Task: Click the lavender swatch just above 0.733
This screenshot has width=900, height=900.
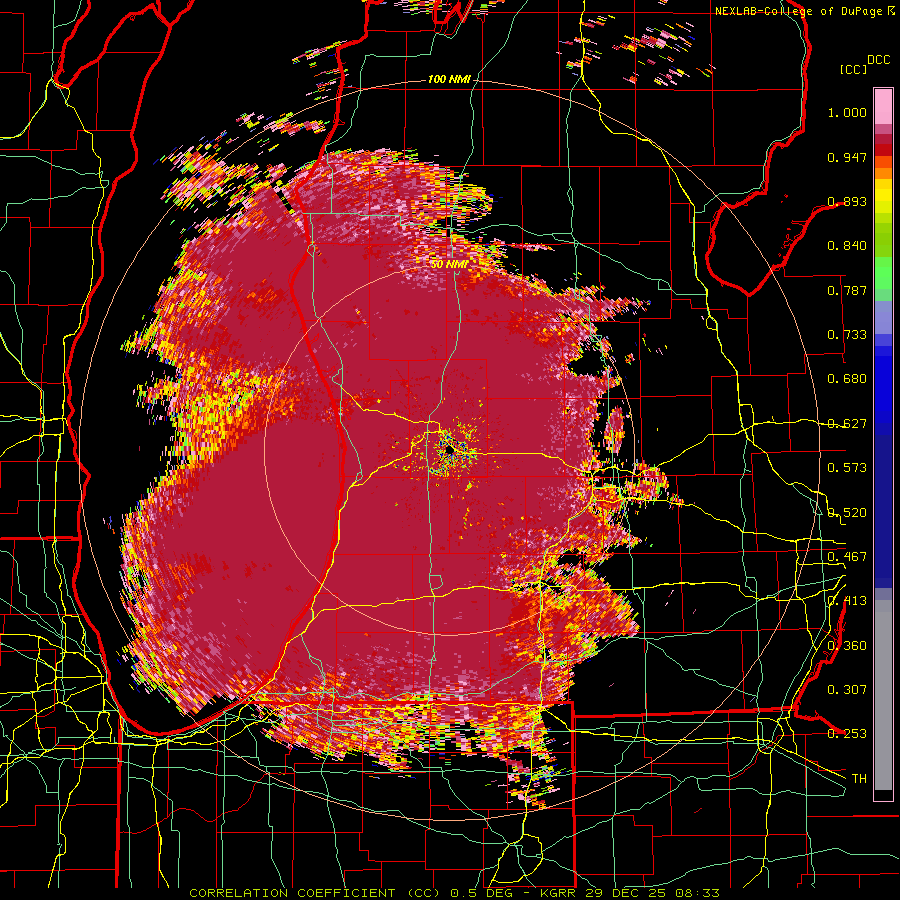Action: click(x=883, y=317)
